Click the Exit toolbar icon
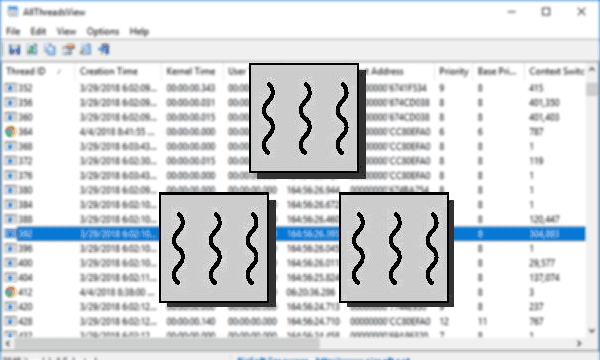Screen dimensions: 600x360 pyautogui.click(x=104, y=49)
